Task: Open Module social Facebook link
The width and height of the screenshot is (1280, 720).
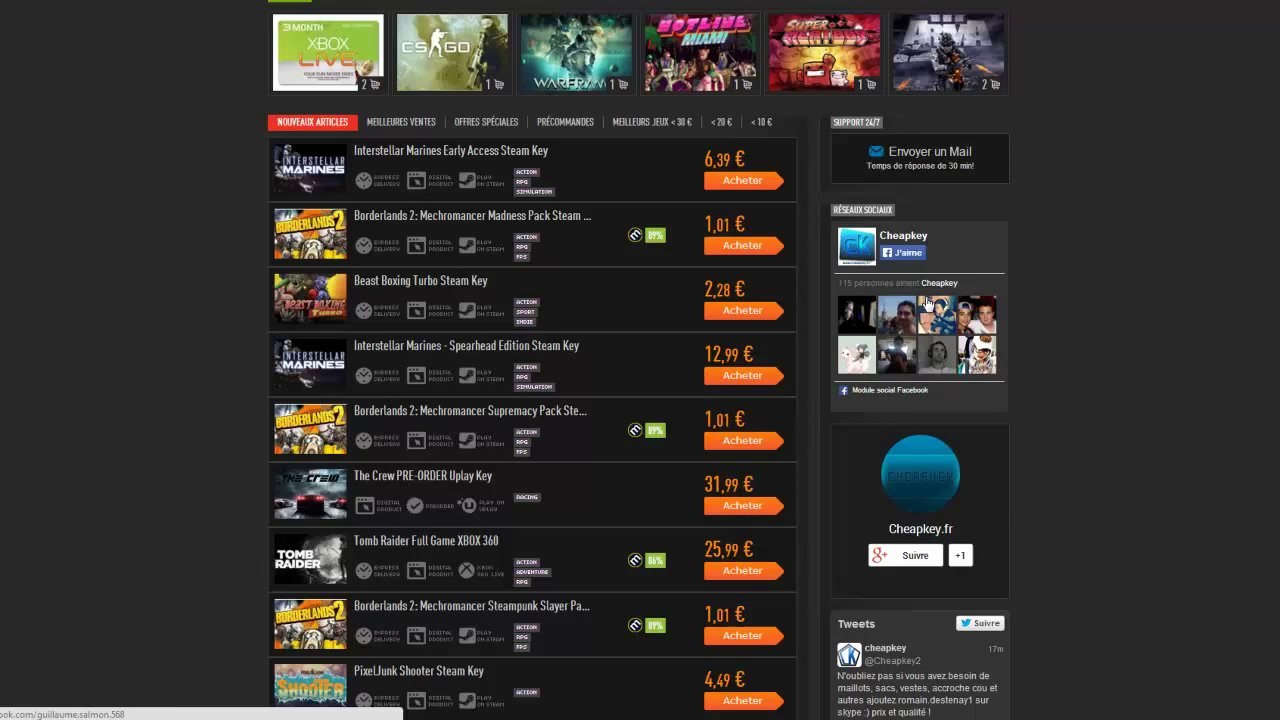Action: coord(889,390)
